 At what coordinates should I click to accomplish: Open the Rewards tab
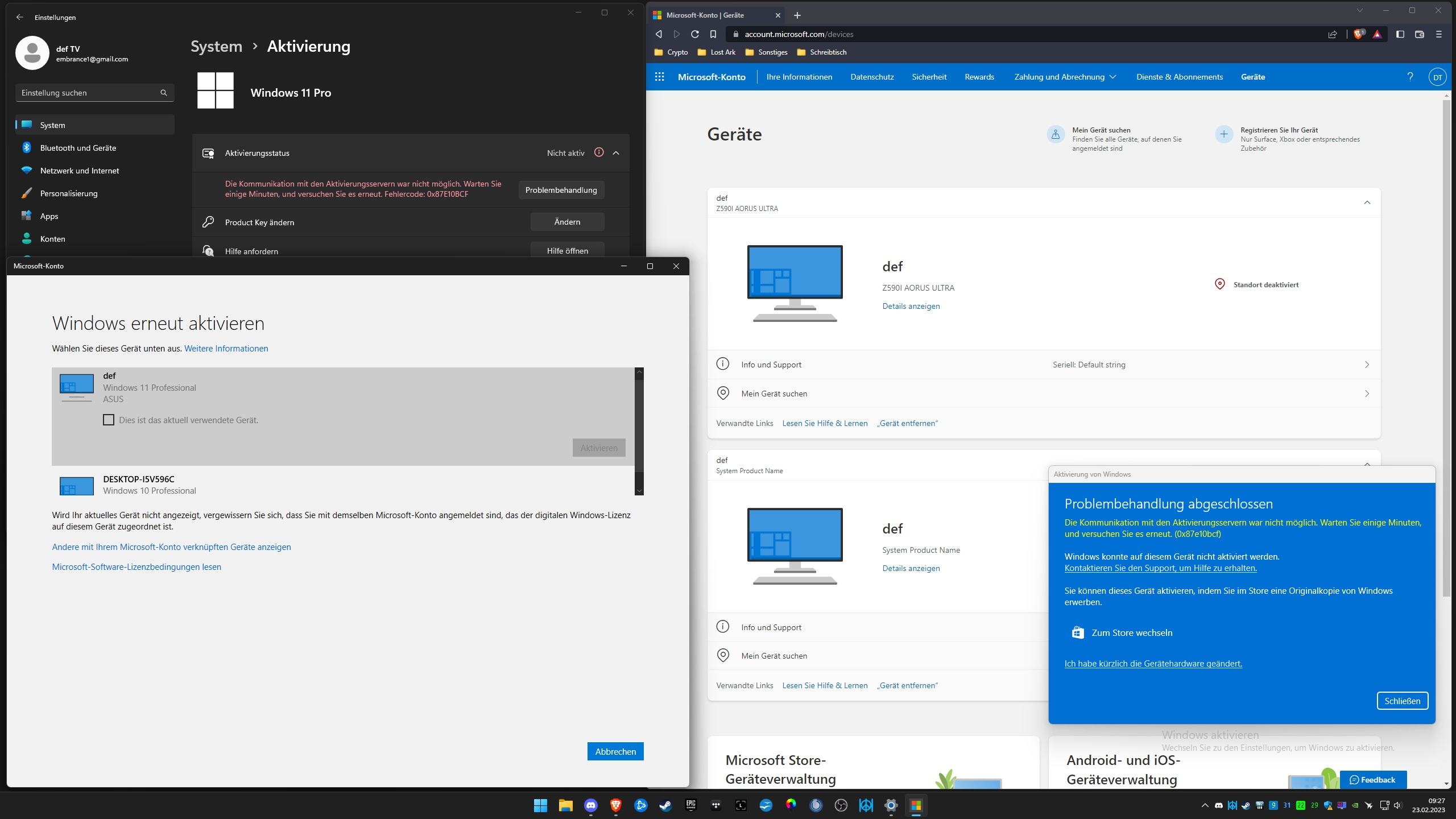point(979,77)
